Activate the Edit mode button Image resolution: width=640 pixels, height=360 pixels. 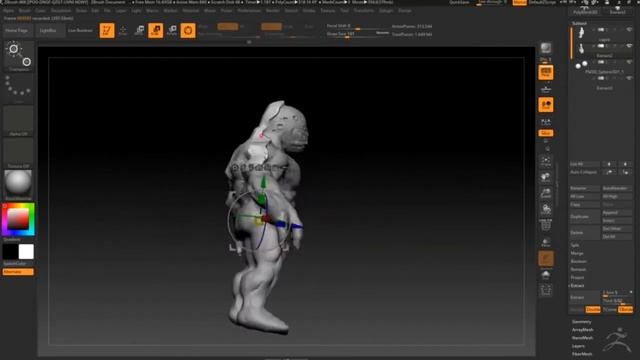(x=107, y=31)
